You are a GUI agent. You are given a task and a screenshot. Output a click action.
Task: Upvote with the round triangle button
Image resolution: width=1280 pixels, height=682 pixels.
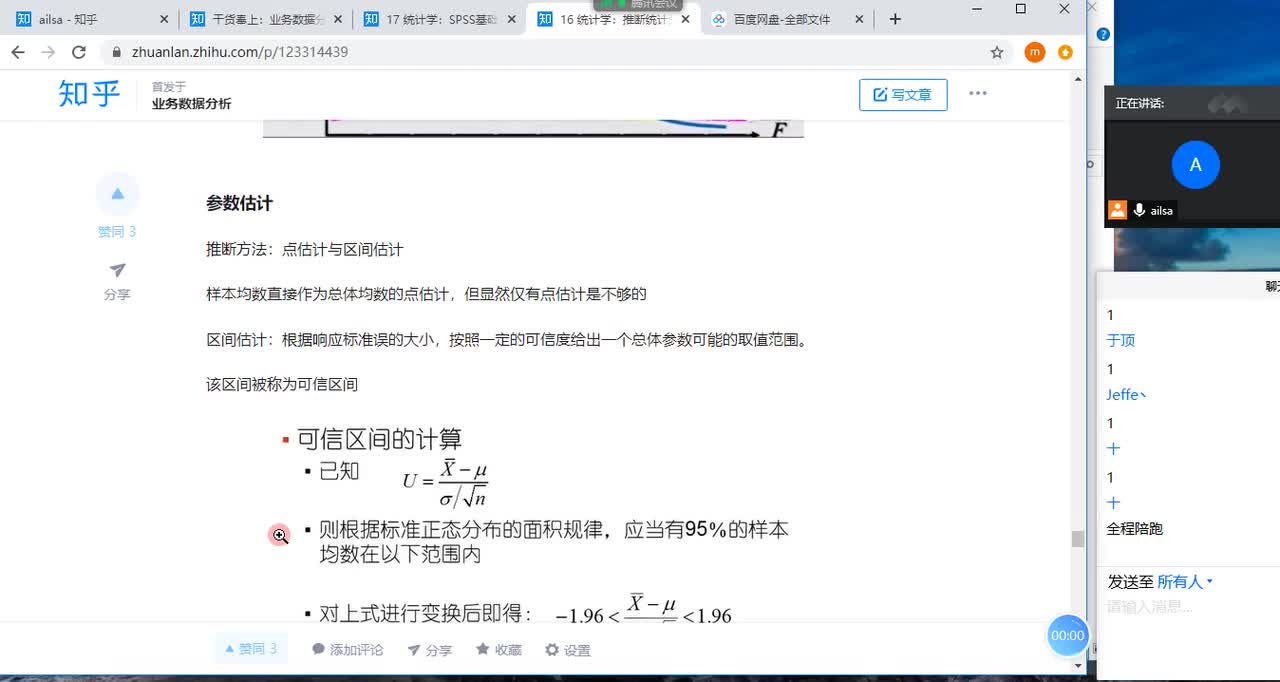click(x=118, y=194)
